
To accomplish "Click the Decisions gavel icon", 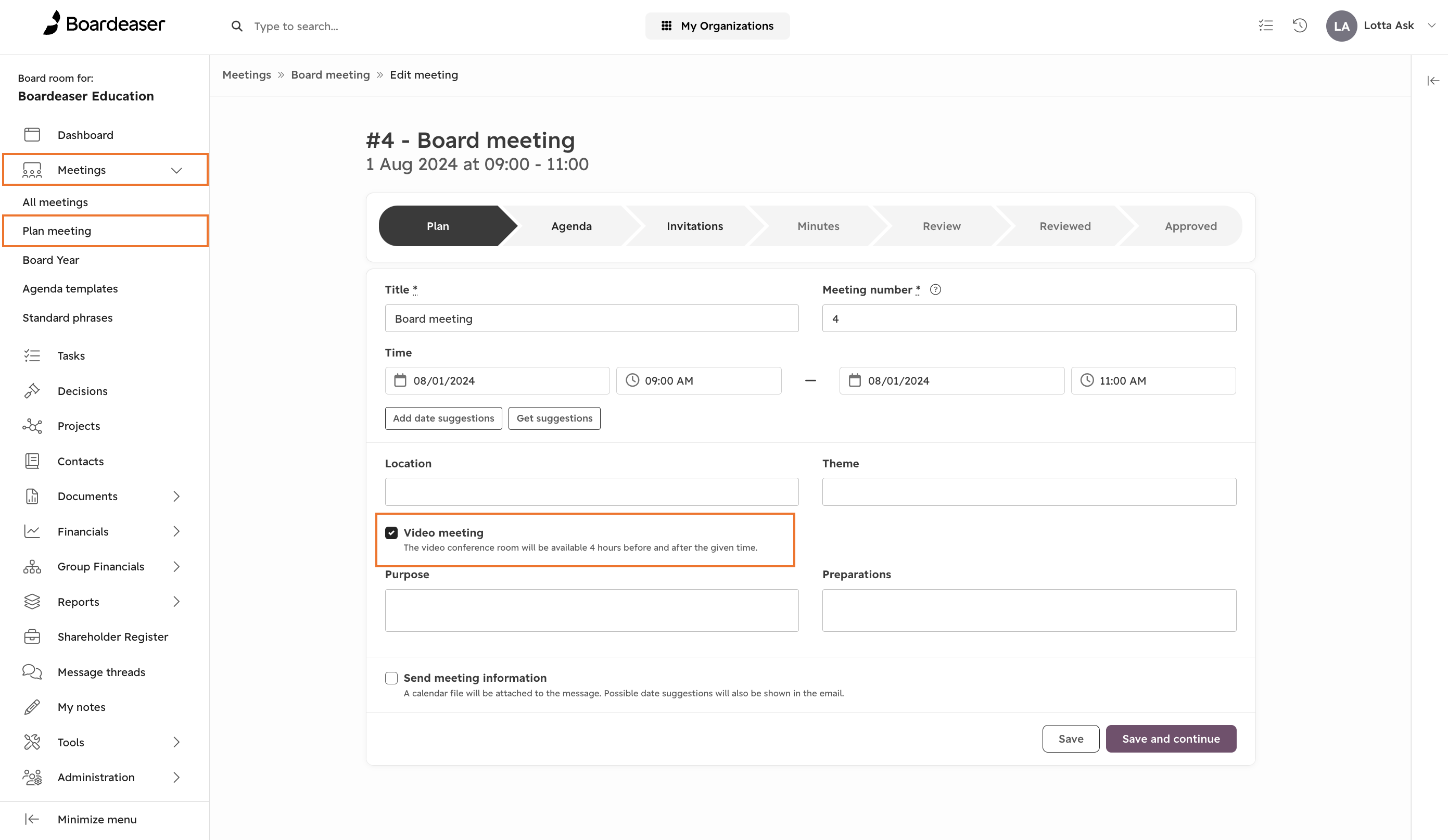I will click(32, 391).
